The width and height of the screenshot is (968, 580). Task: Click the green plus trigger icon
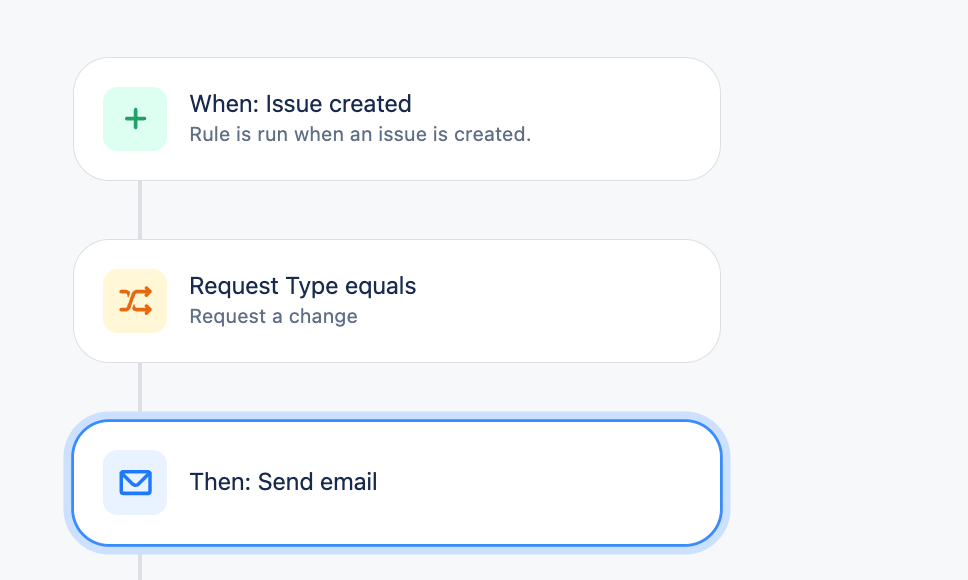tap(135, 119)
